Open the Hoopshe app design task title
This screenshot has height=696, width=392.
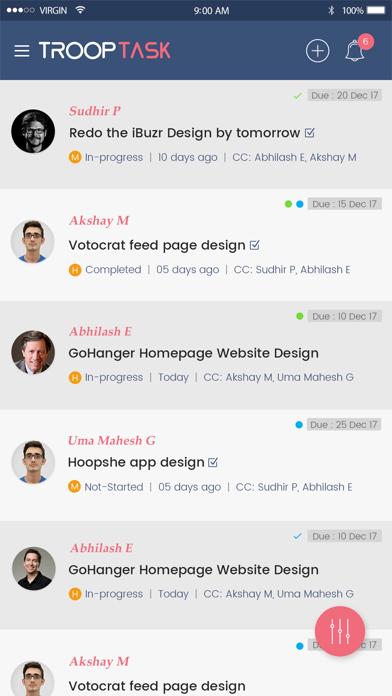136,463
